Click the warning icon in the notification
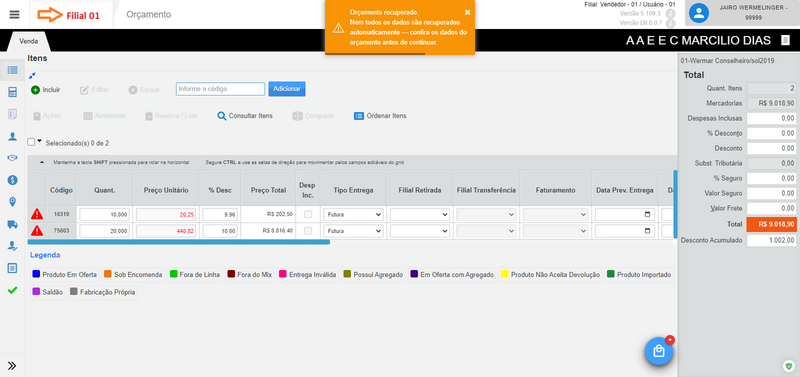800x377 pixels. pos(338,28)
